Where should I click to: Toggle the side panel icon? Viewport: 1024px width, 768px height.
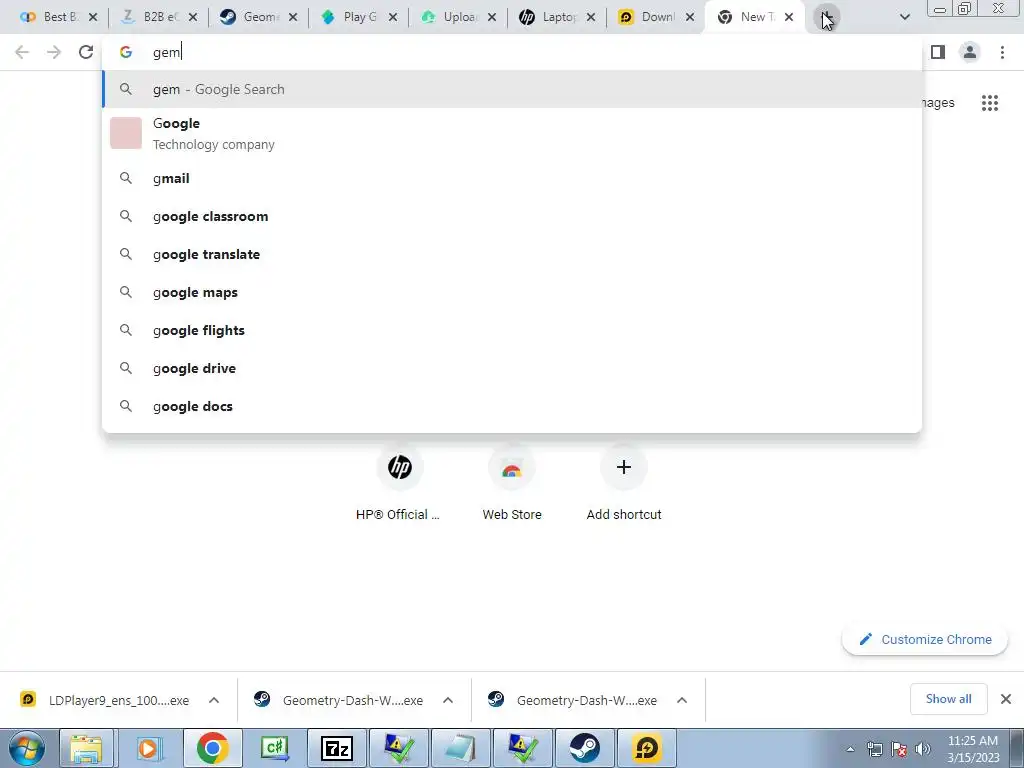(x=938, y=52)
